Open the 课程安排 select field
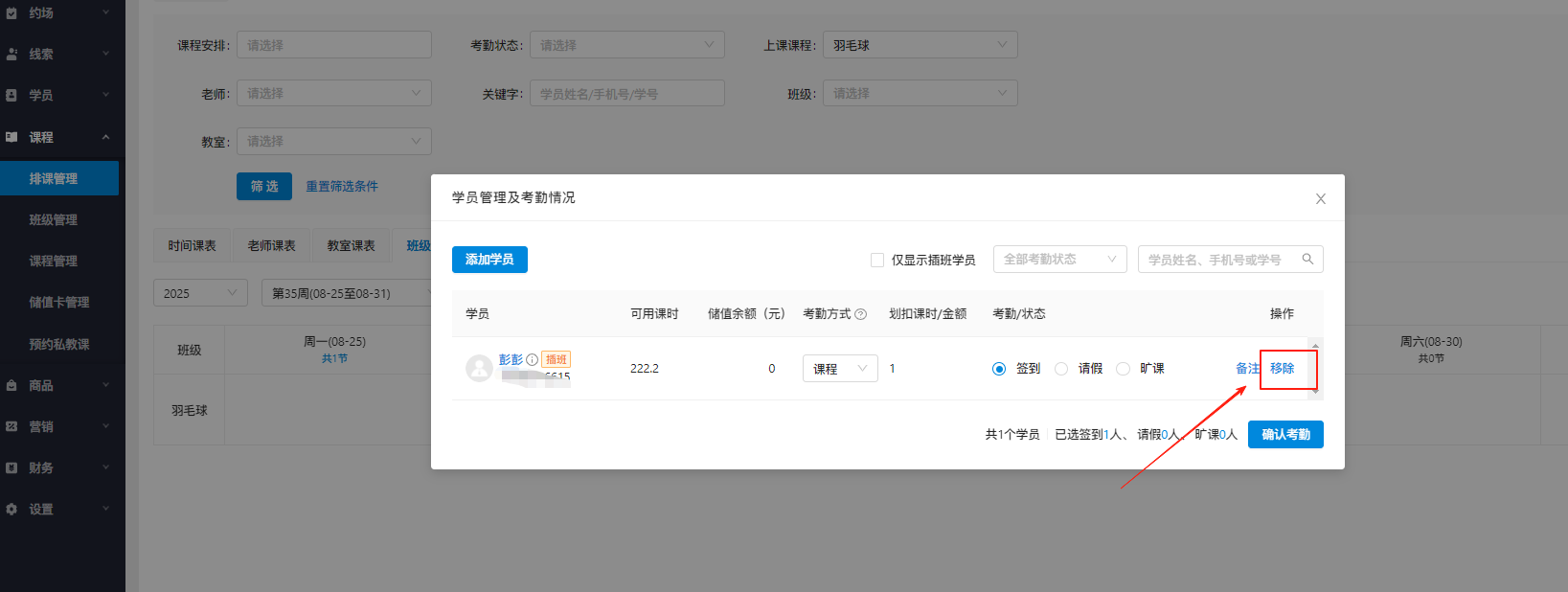This screenshot has height=592, width=1568. [334, 45]
